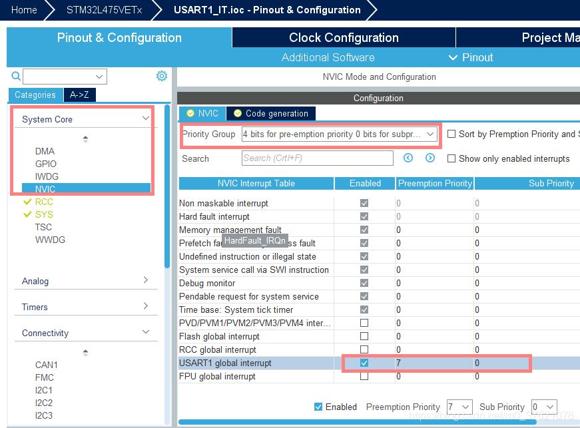
Task: Uncheck USART1 global interrupt enabled box
Action: pyautogui.click(x=364, y=363)
